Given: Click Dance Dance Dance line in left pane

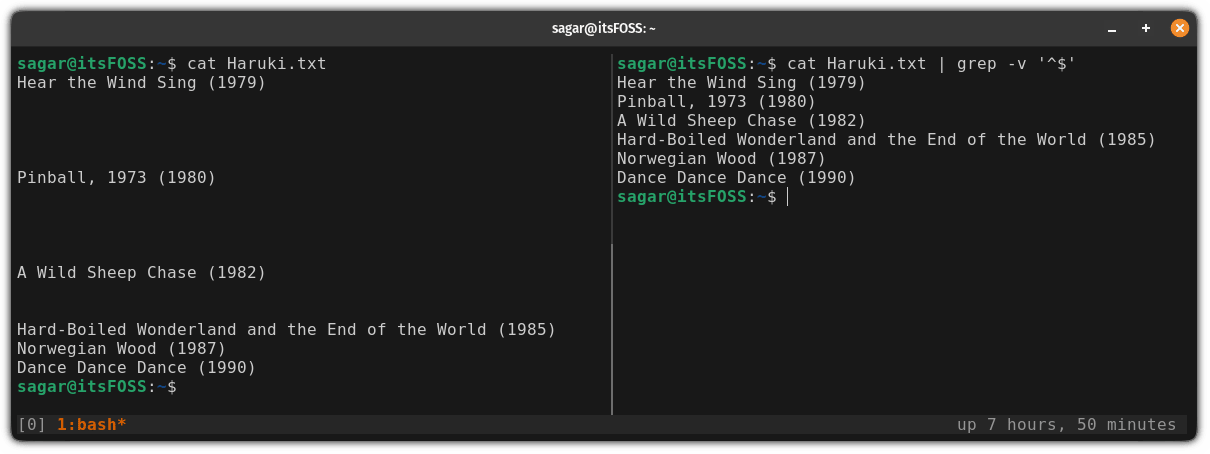Looking at the screenshot, I should pos(136,368).
